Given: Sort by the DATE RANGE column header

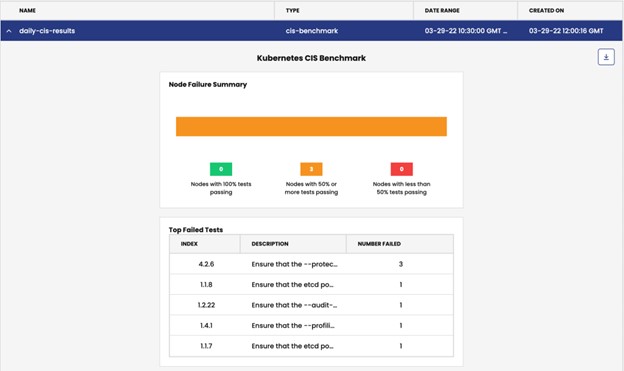Looking at the screenshot, I should (x=442, y=10).
